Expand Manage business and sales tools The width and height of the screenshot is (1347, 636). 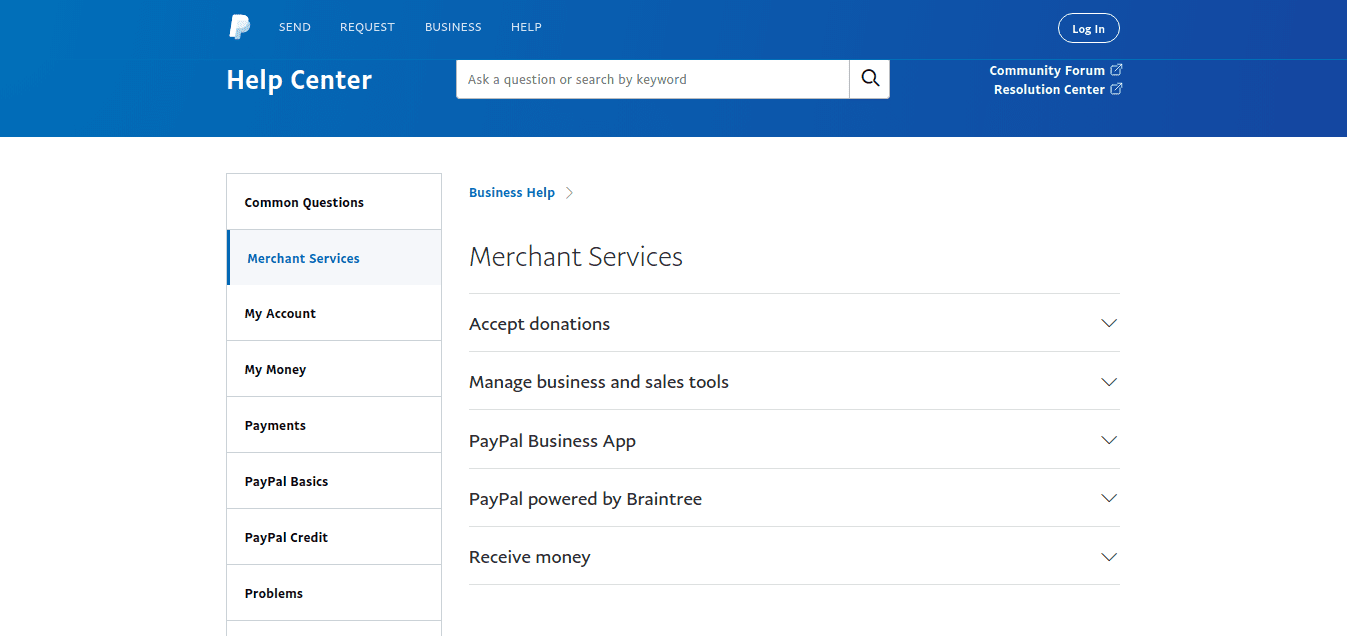[1108, 382]
